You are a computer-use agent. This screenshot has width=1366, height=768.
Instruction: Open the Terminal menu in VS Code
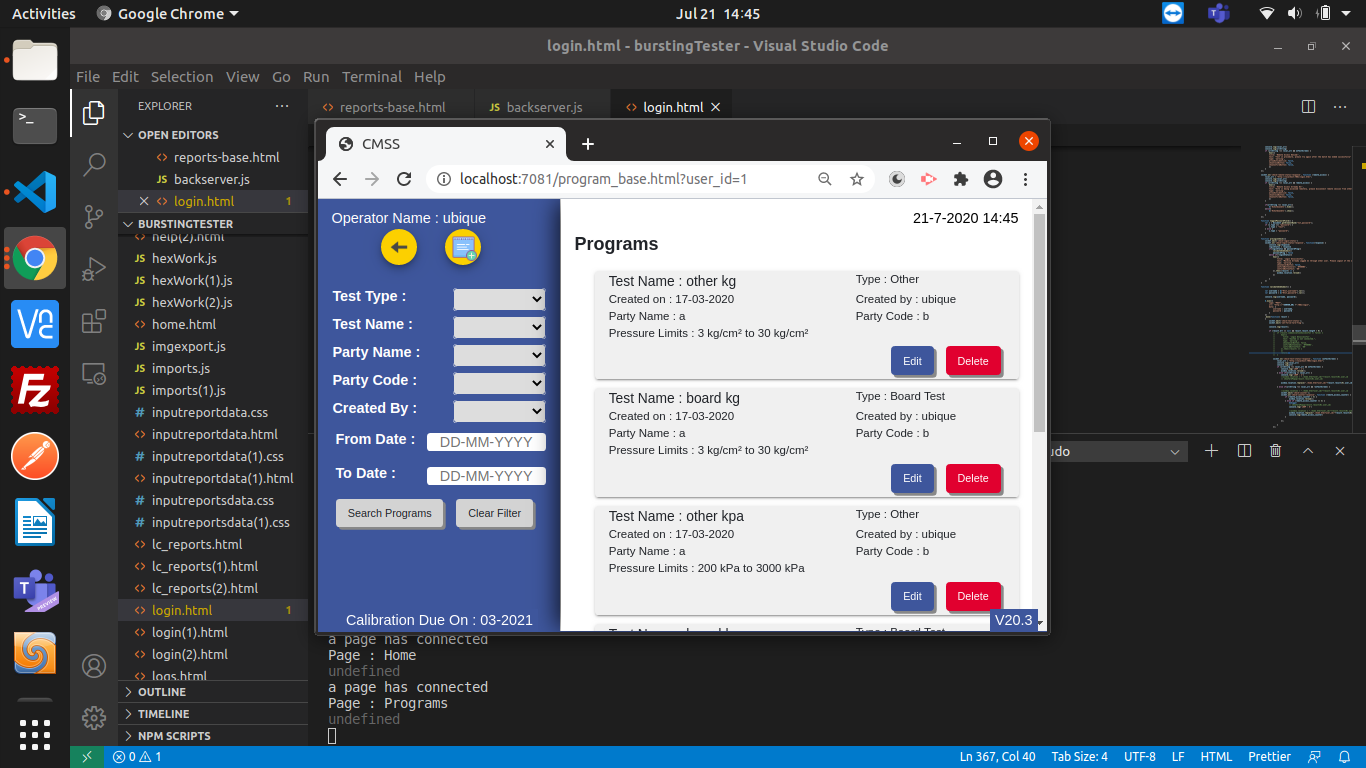(371, 76)
